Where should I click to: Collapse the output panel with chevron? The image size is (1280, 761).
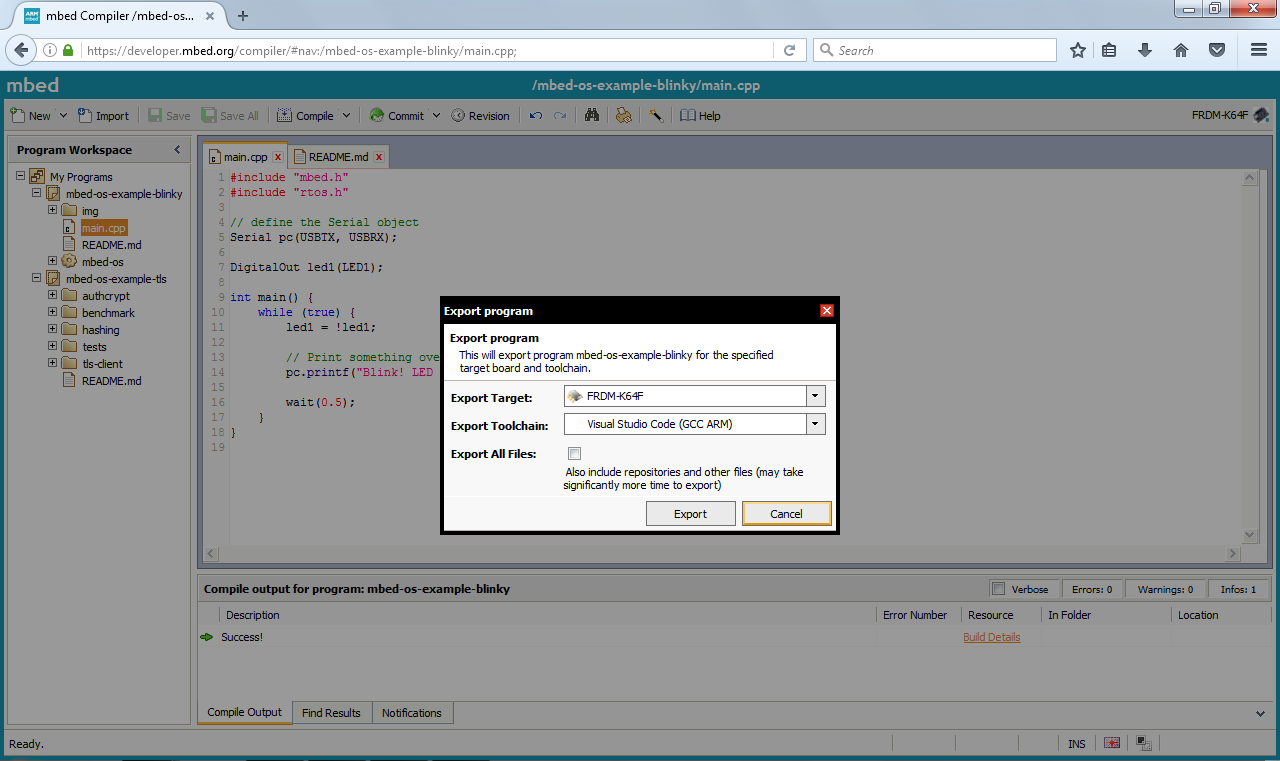coord(1260,713)
